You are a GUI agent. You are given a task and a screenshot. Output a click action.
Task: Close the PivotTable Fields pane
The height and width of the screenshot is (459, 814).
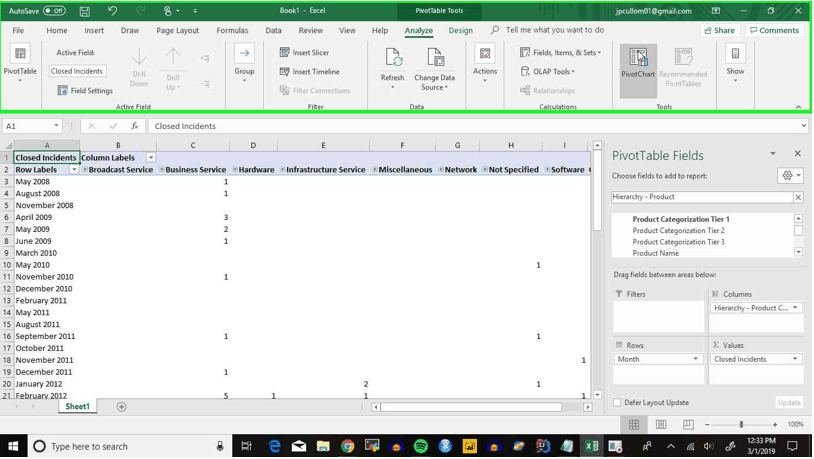[797, 154]
